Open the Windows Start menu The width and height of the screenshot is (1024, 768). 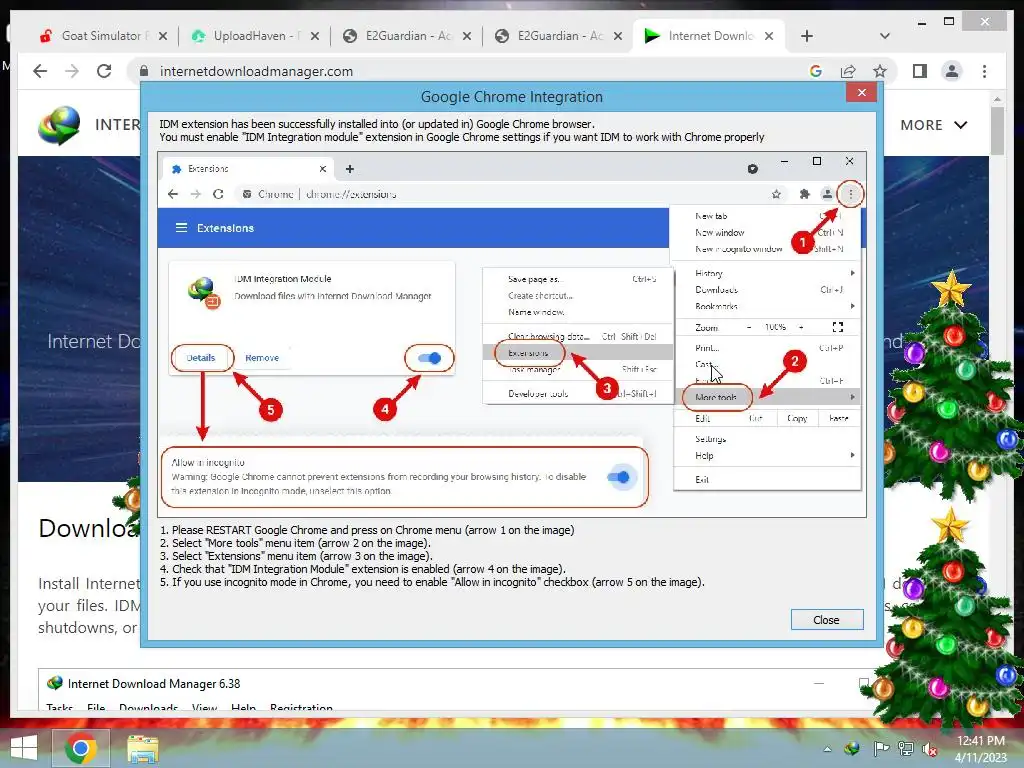(24, 748)
